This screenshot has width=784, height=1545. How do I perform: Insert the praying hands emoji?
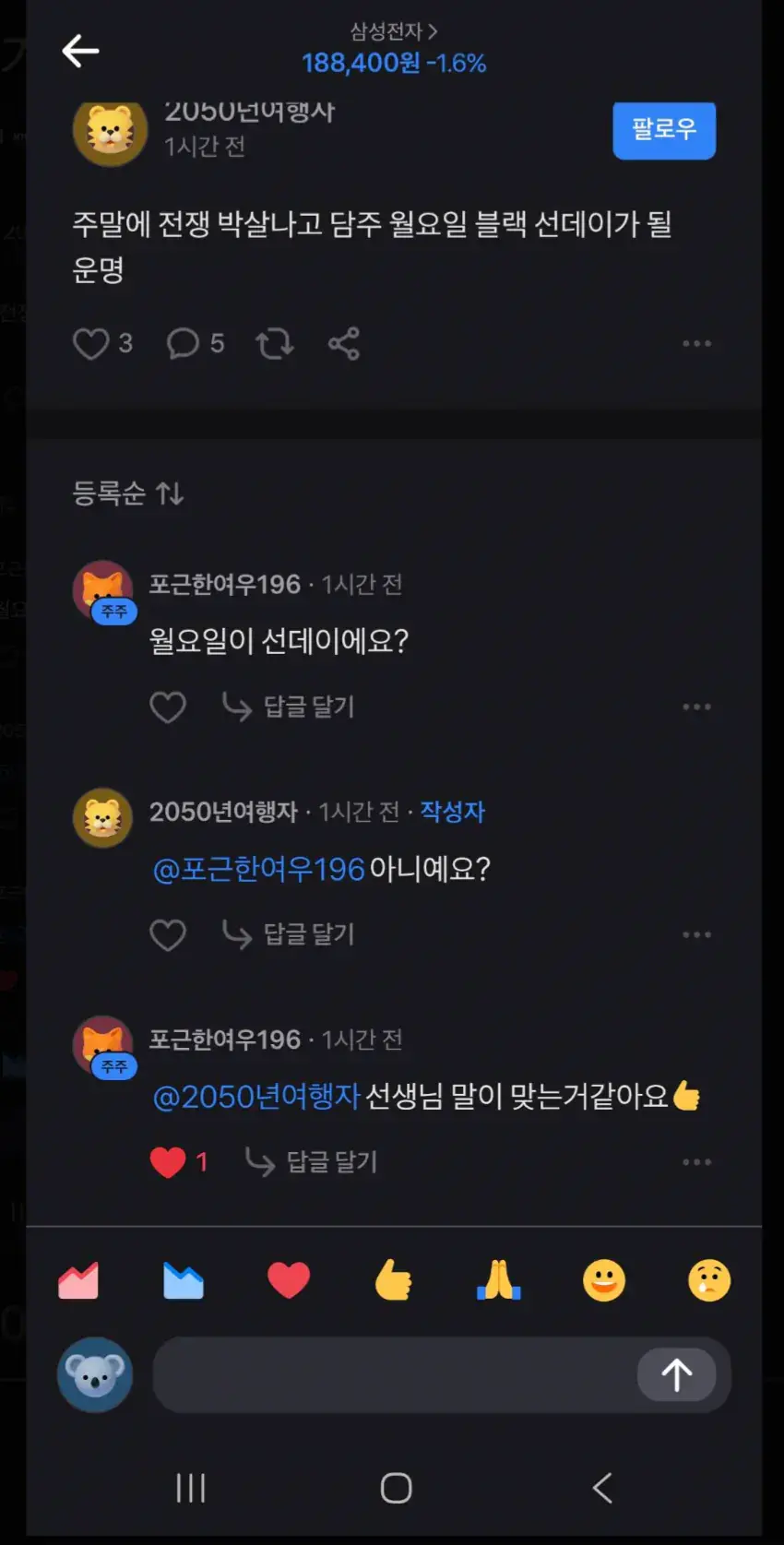tap(499, 1281)
